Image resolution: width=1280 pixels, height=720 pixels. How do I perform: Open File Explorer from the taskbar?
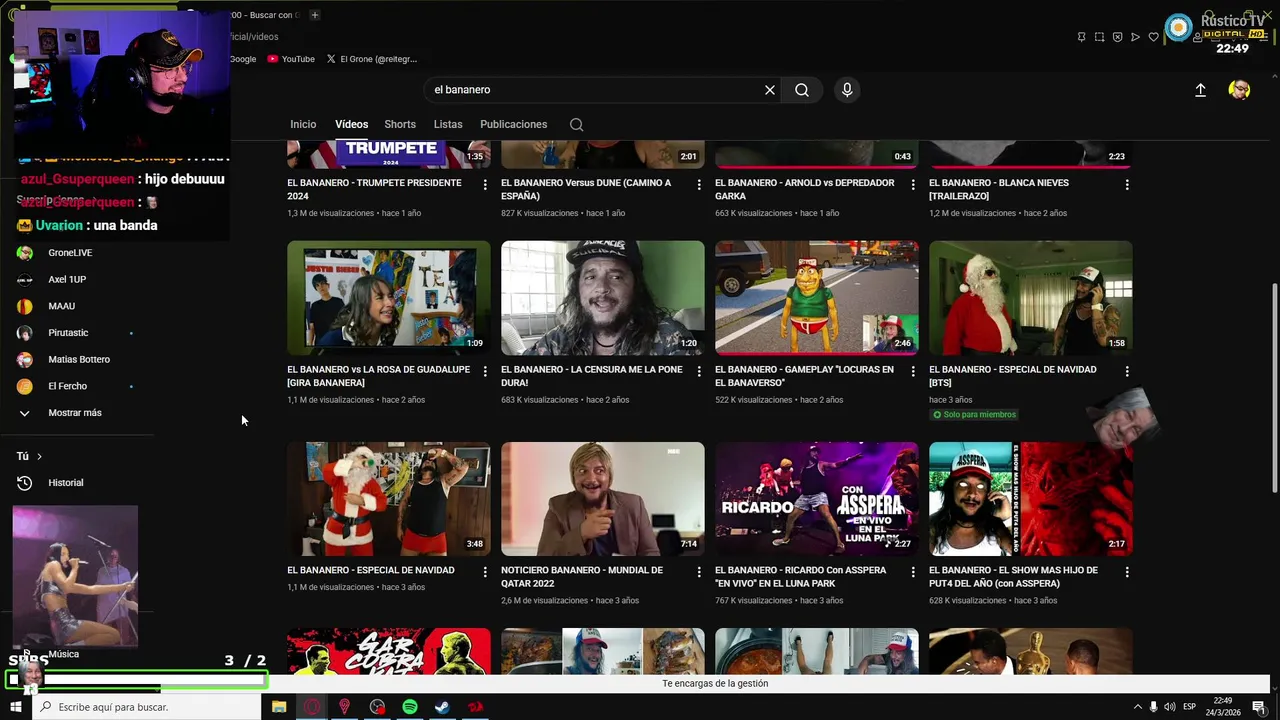279,707
